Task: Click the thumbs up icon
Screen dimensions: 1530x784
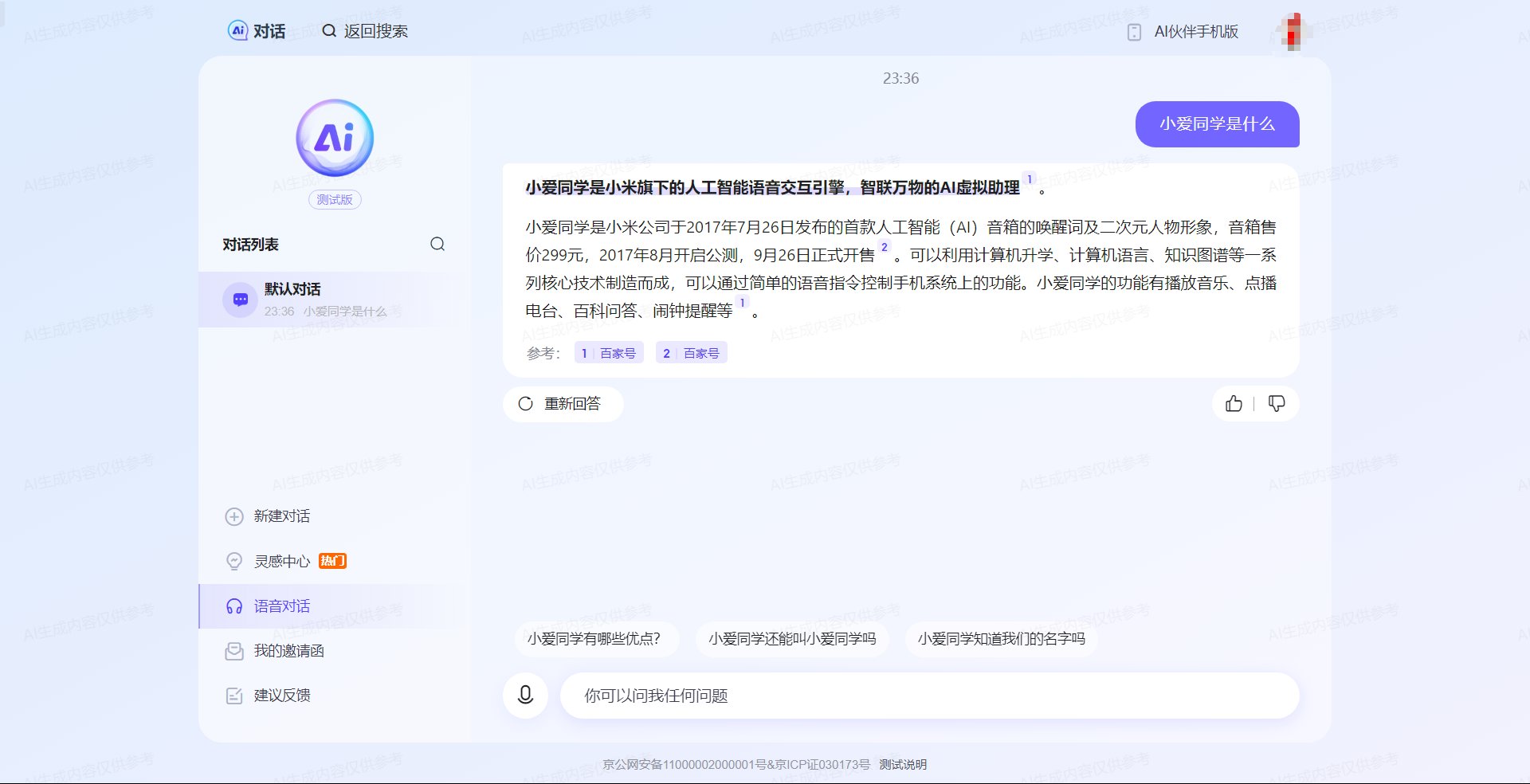Action: coord(1234,404)
